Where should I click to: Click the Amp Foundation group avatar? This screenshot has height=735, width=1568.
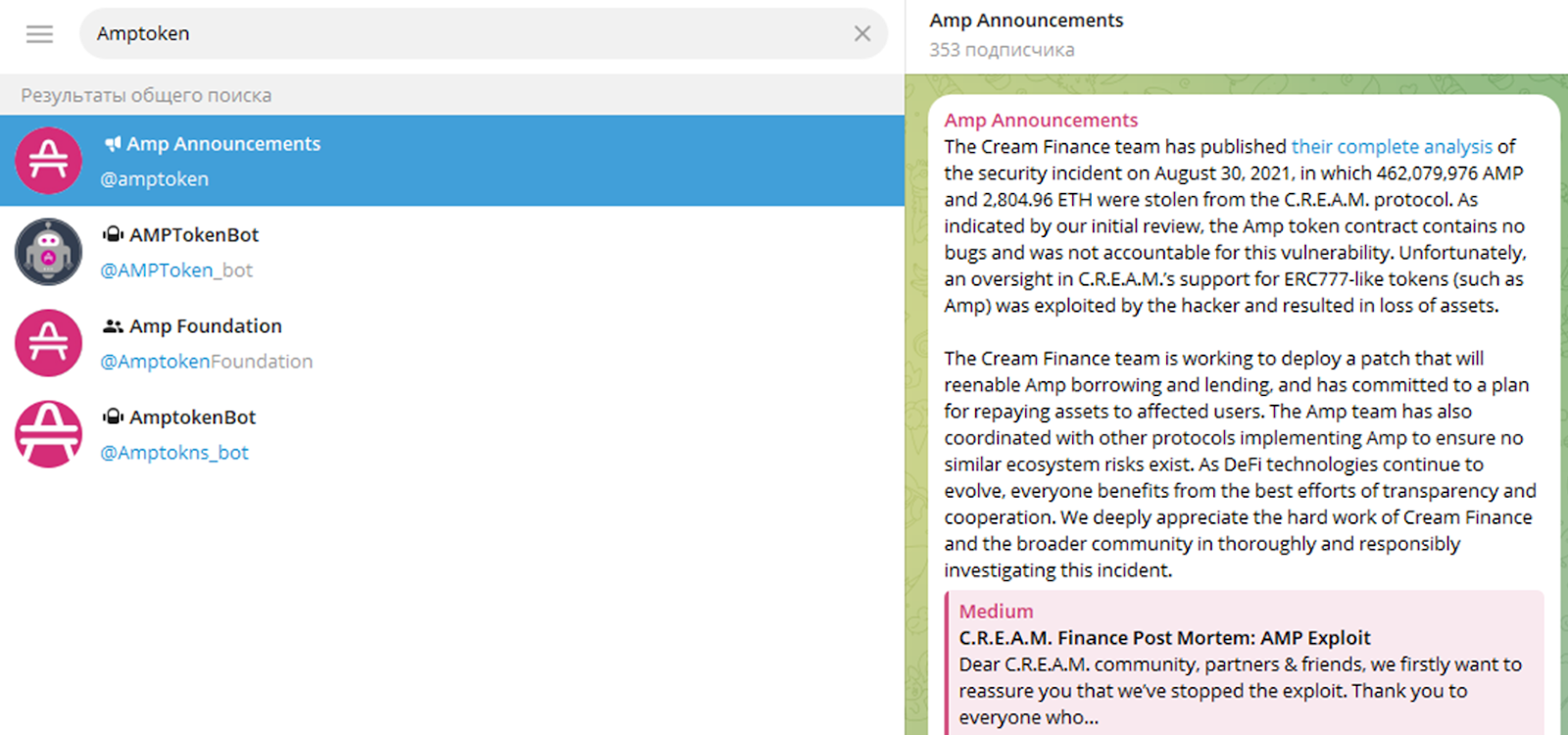(49, 343)
